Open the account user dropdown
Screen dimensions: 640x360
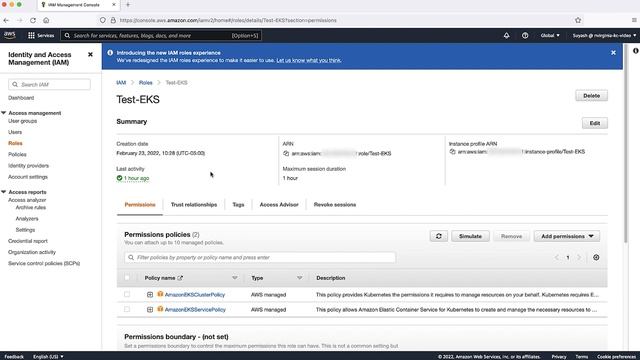[x=604, y=36]
